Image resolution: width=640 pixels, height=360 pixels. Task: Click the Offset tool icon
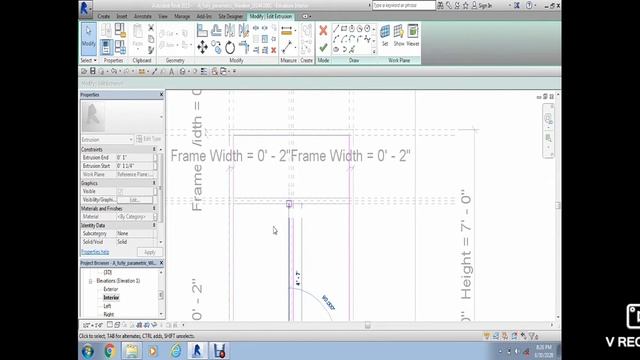[216, 31]
